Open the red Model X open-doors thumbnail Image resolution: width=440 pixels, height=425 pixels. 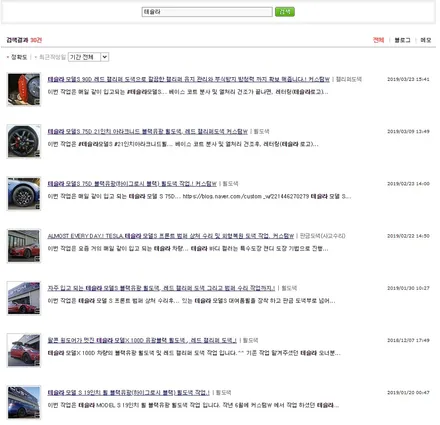24,350
